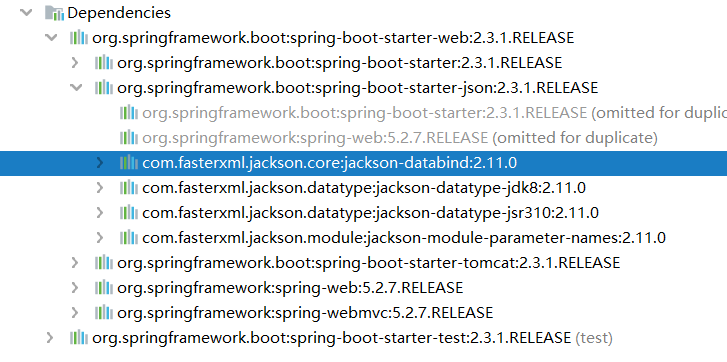
Task: Click library icon of jackson-databind
Action: tap(129, 163)
